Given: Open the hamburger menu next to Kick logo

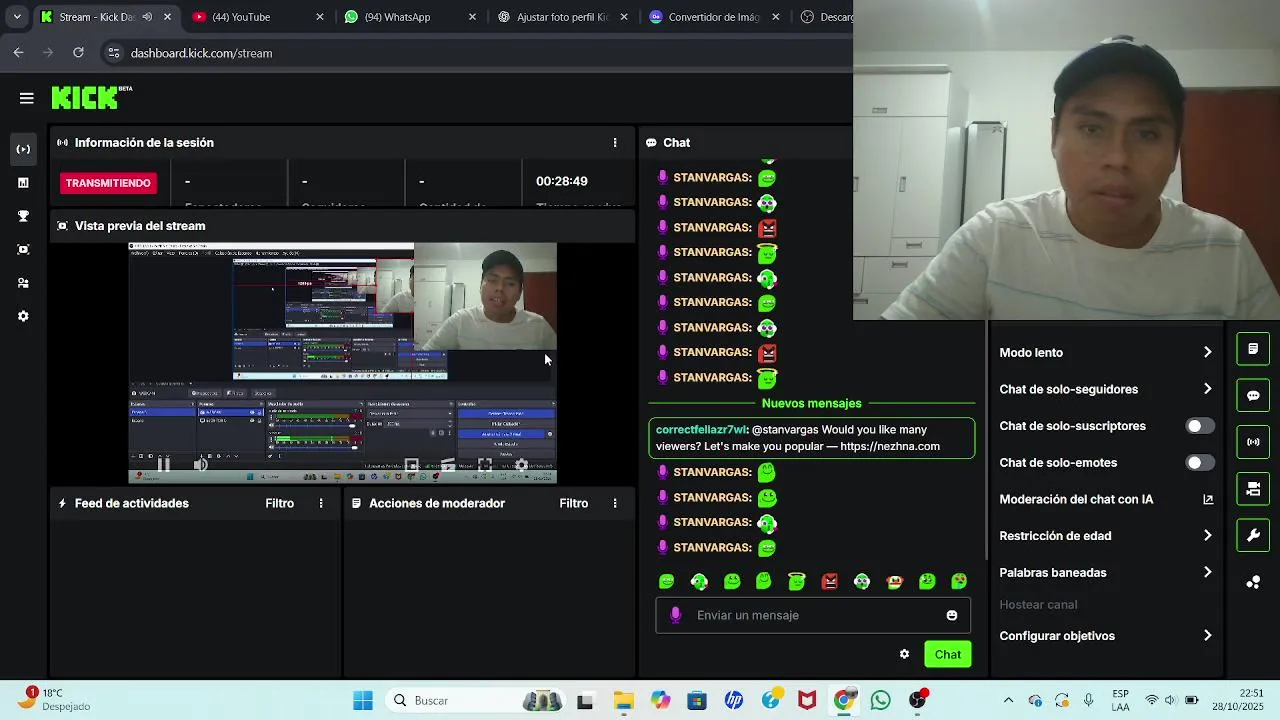Looking at the screenshot, I should pyautogui.click(x=27, y=98).
